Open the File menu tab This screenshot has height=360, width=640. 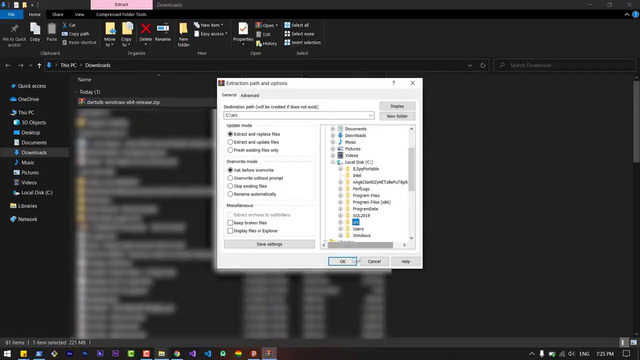tap(11, 14)
